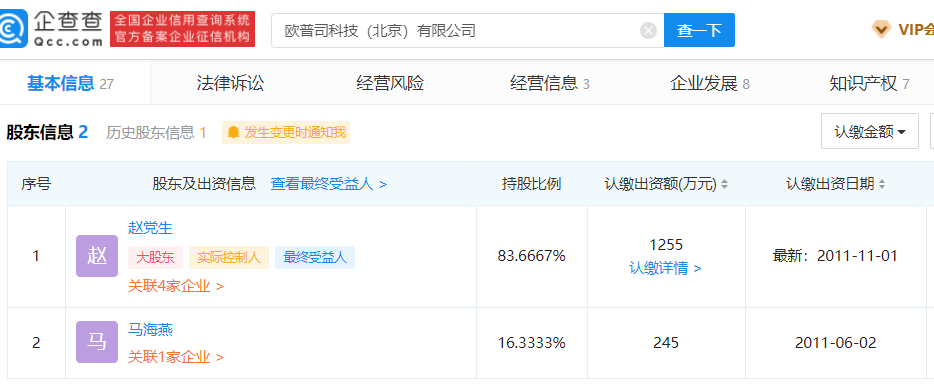Switch to 经营风险 tab
This screenshot has width=934, height=384.
(x=390, y=83)
